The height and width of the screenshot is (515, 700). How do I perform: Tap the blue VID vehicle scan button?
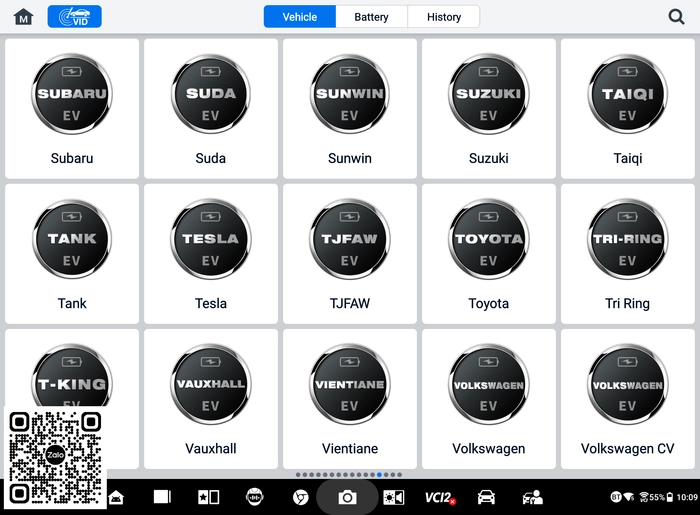[75, 17]
